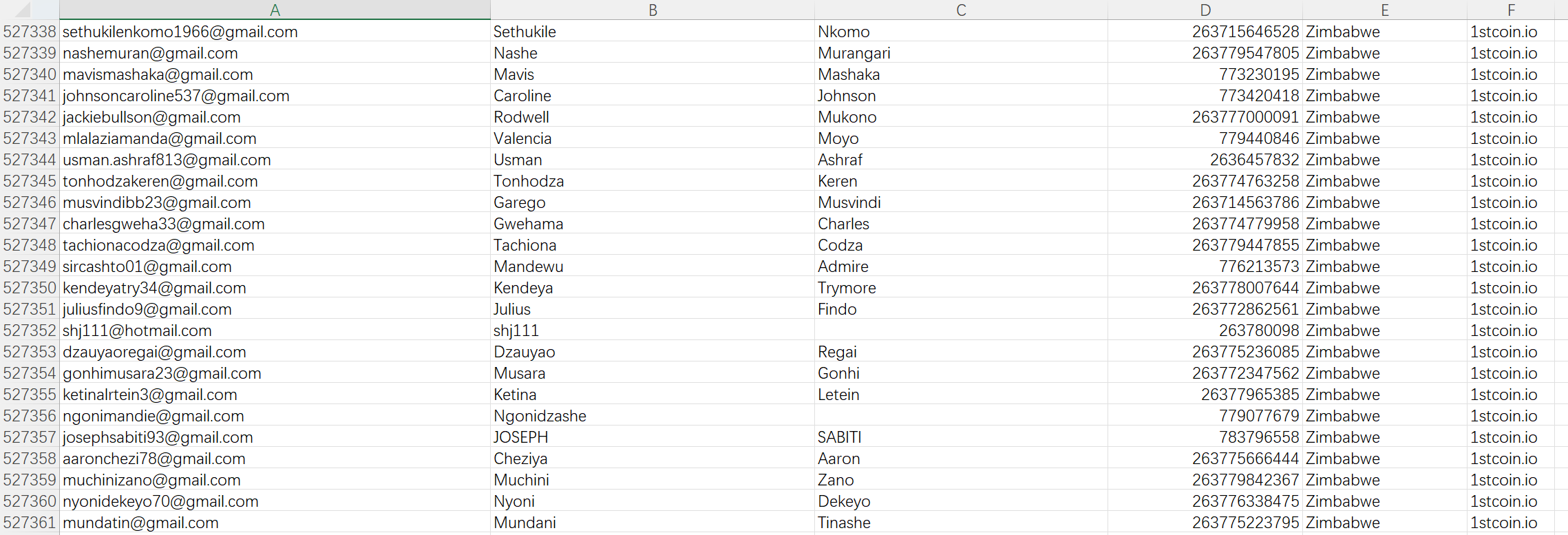Select column B header

pos(652,10)
